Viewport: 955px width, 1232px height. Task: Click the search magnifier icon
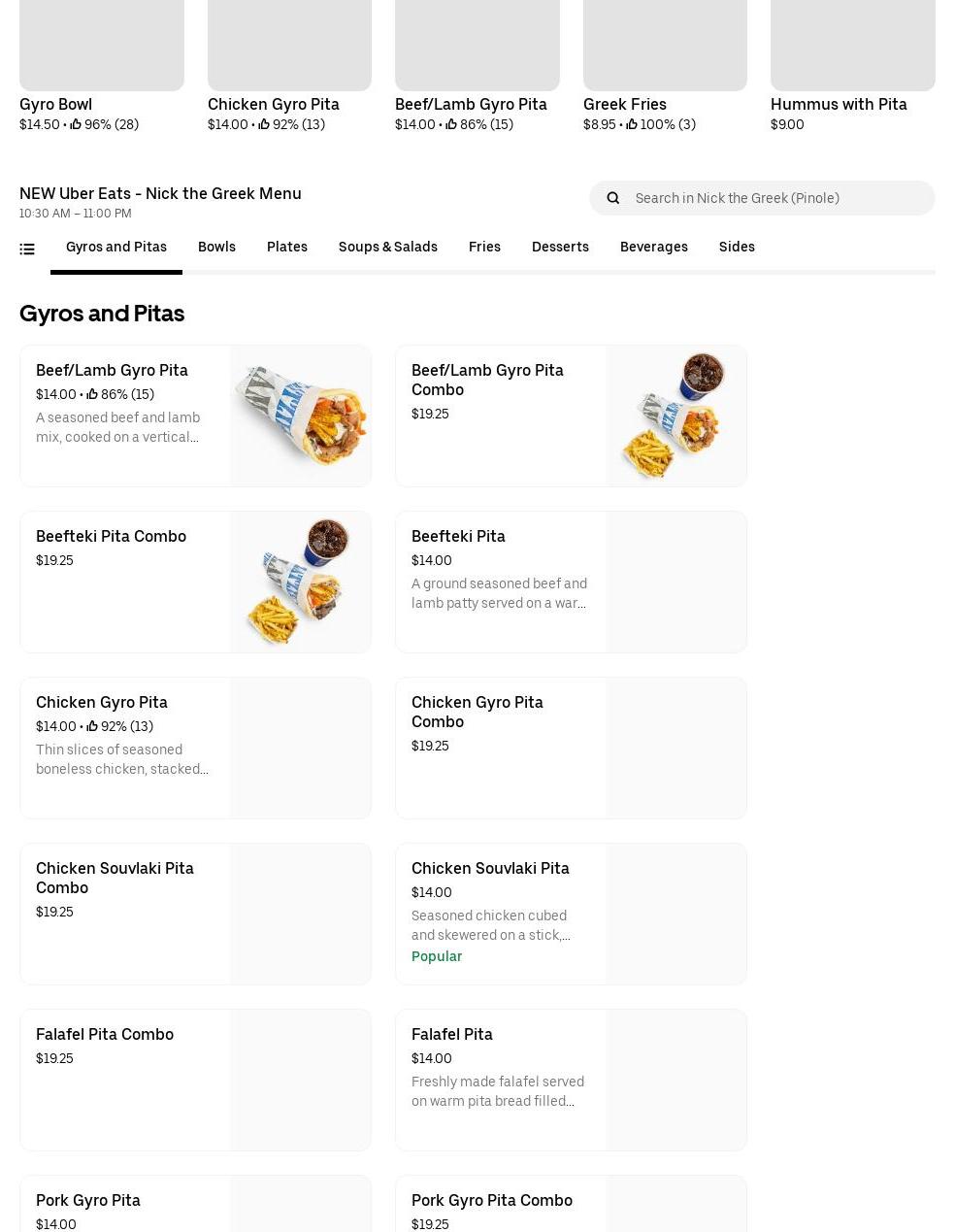612,198
